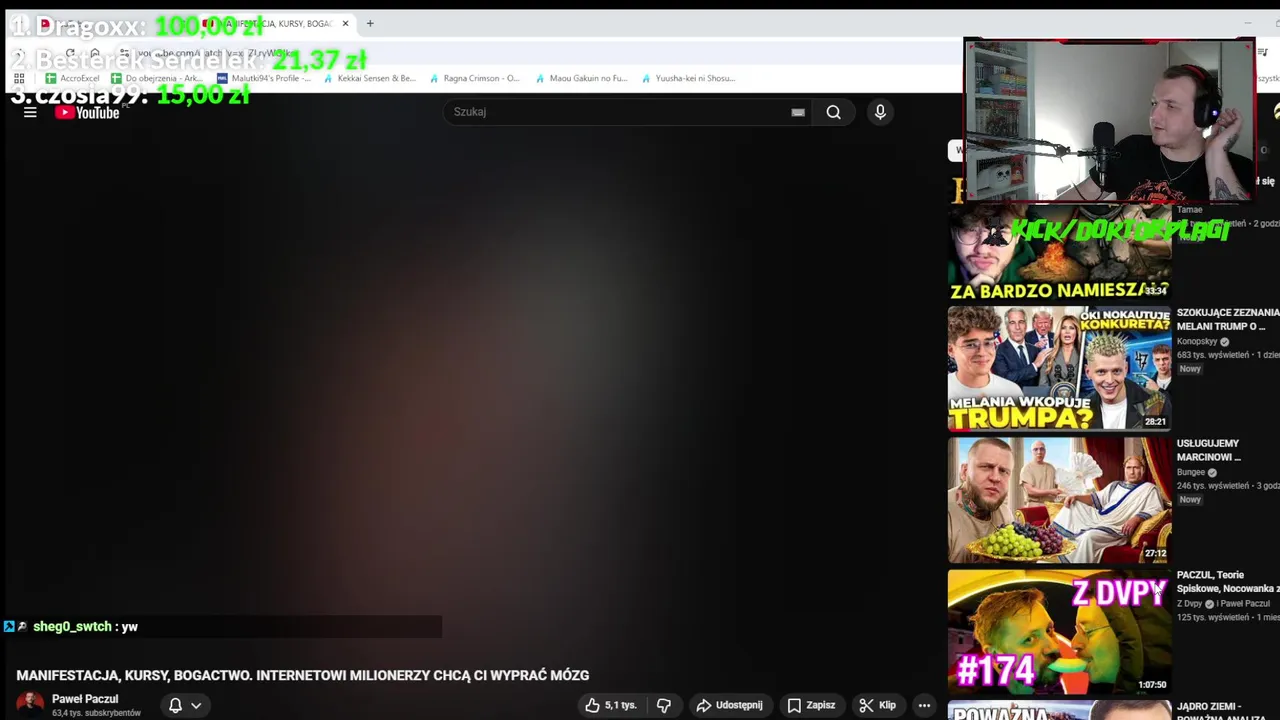Dislike the video with thumbs down
This screenshot has height=720, width=1280.
click(x=663, y=705)
